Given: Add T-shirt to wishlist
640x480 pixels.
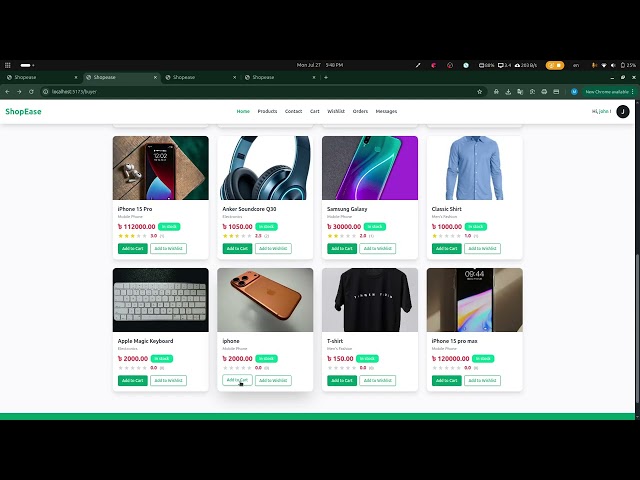Looking at the screenshot, I should pos(378,380).
